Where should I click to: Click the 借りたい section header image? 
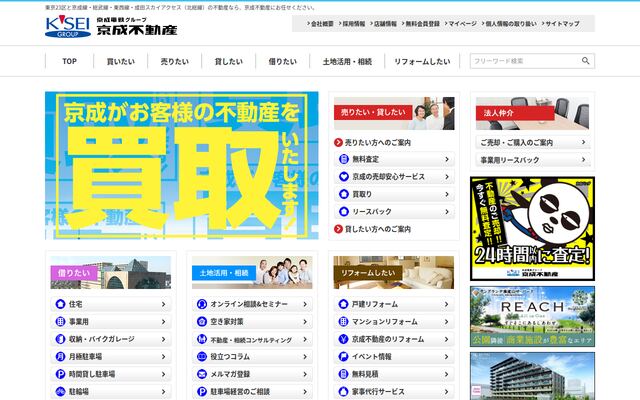[111, 273]
